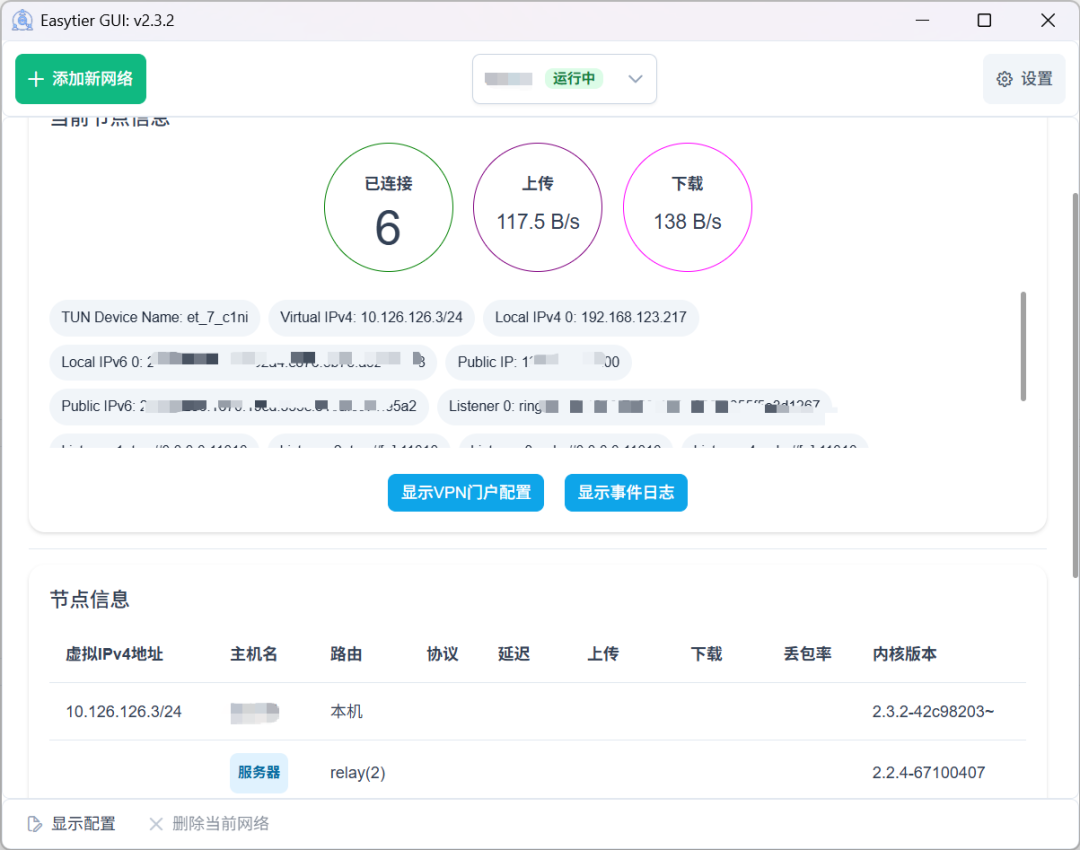Click the 10.126.126.3/24 table cell
The image size is (1080, 850).
[124, 712]
